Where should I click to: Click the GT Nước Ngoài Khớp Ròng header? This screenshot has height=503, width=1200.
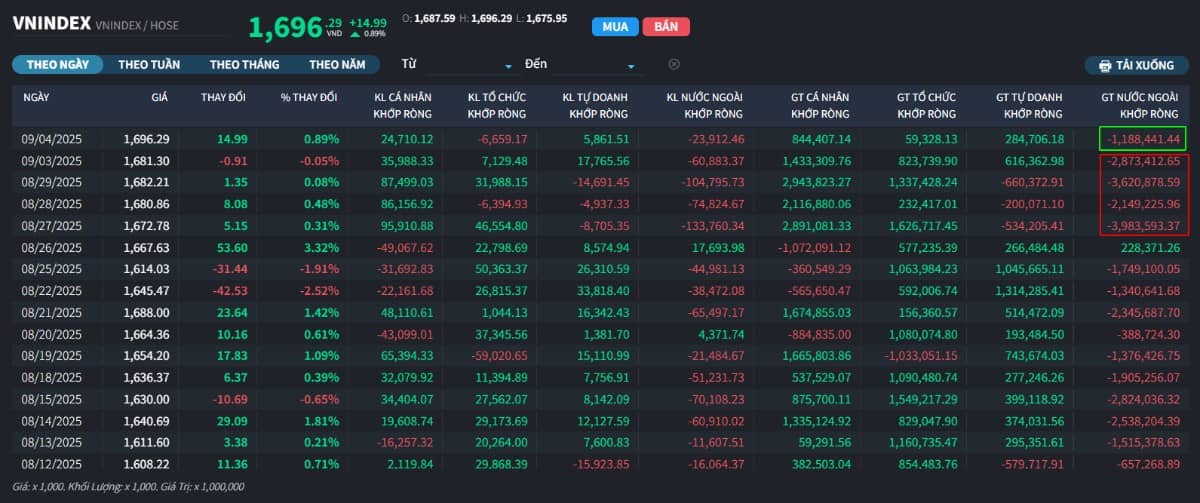(x=1140, y=105)
